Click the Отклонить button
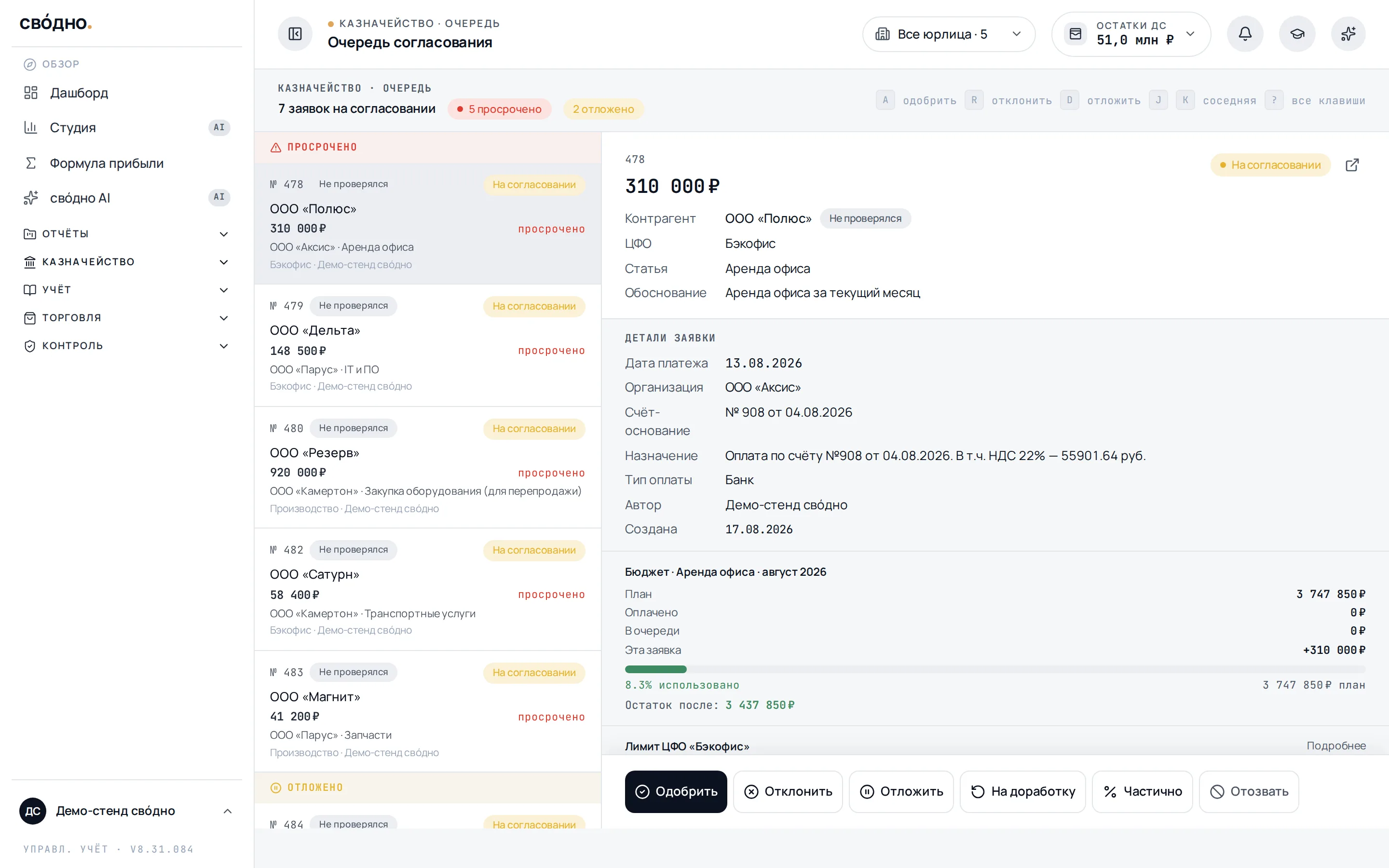This screenshot has height=868, width=1389. [x=788, y=792]
